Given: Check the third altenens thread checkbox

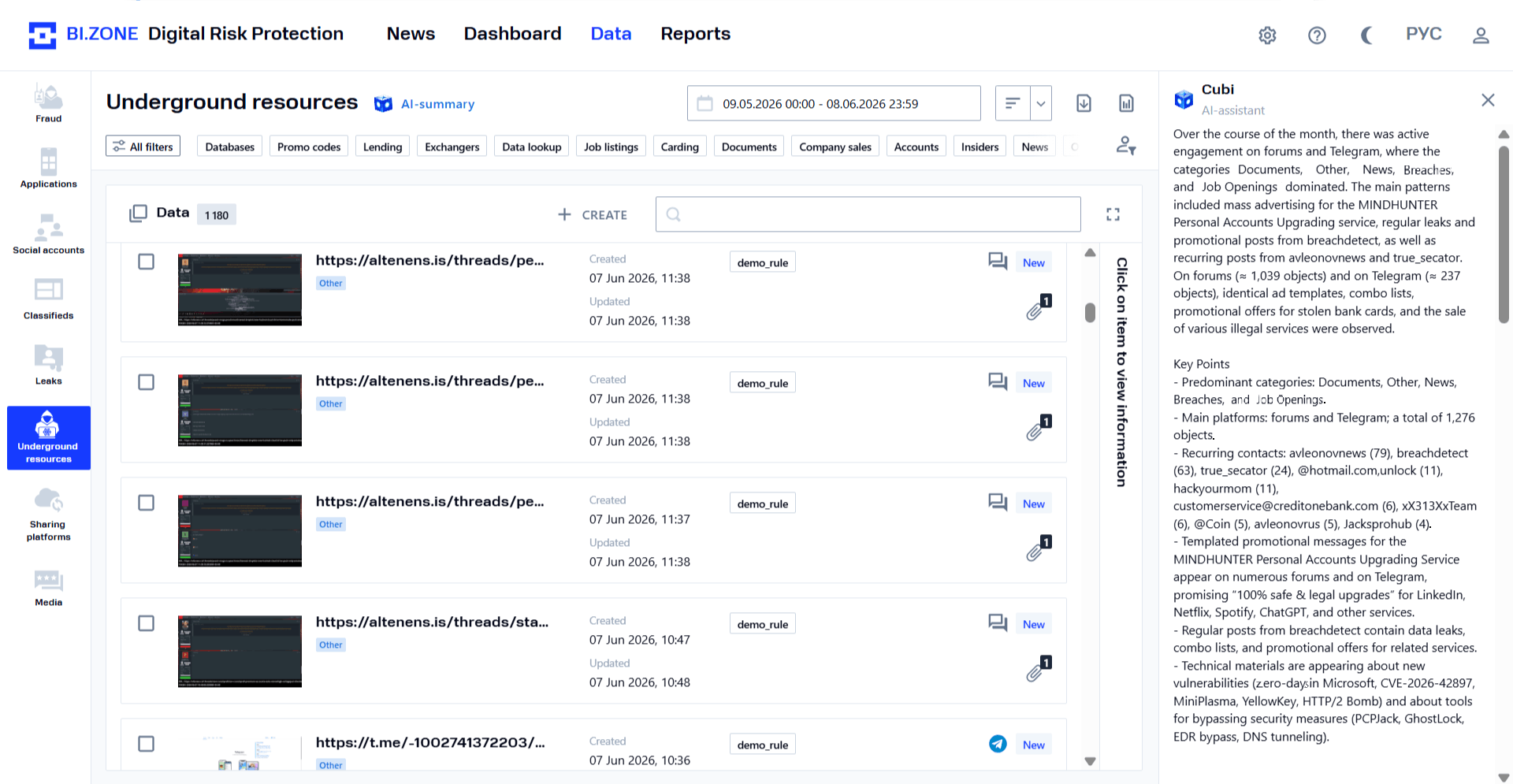Looking at the screenshot, I should coord(146,503).
